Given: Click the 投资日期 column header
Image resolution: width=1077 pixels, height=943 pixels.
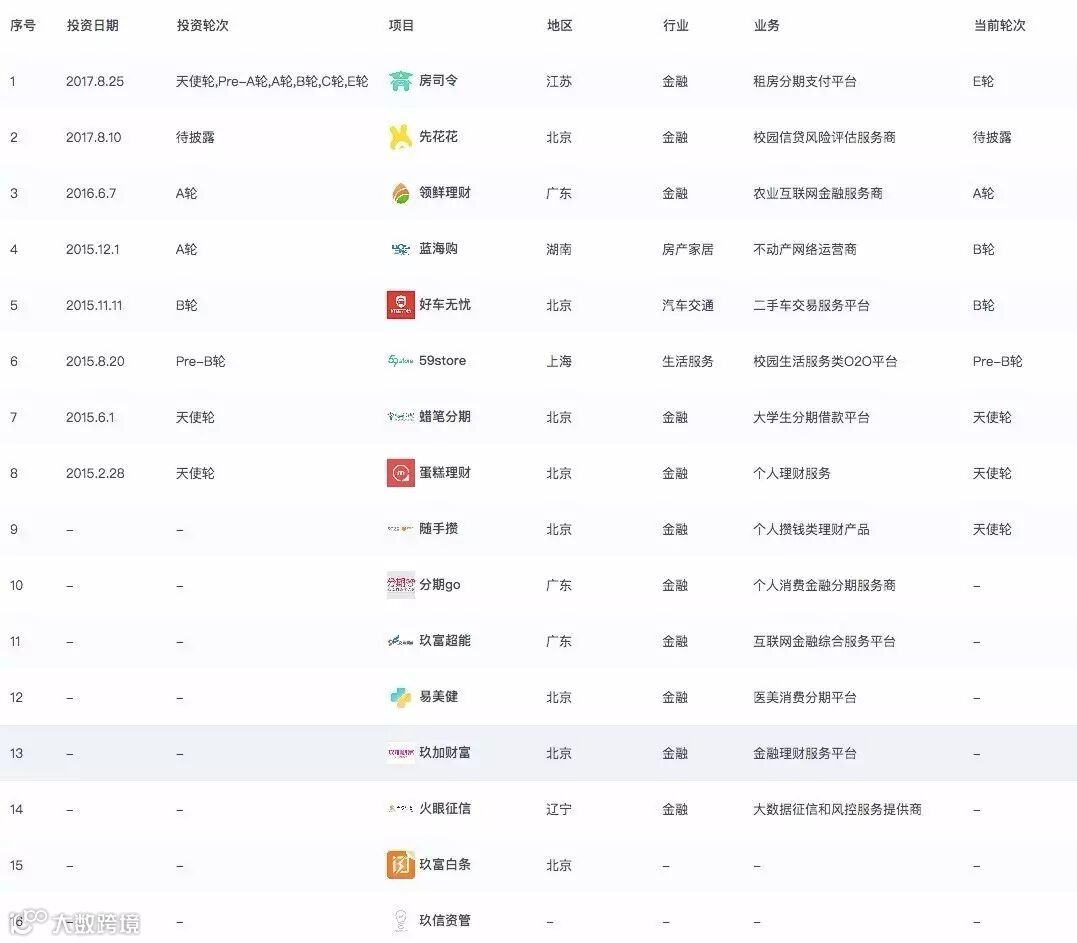Looking at the screenshot, I should click(93, 25).
